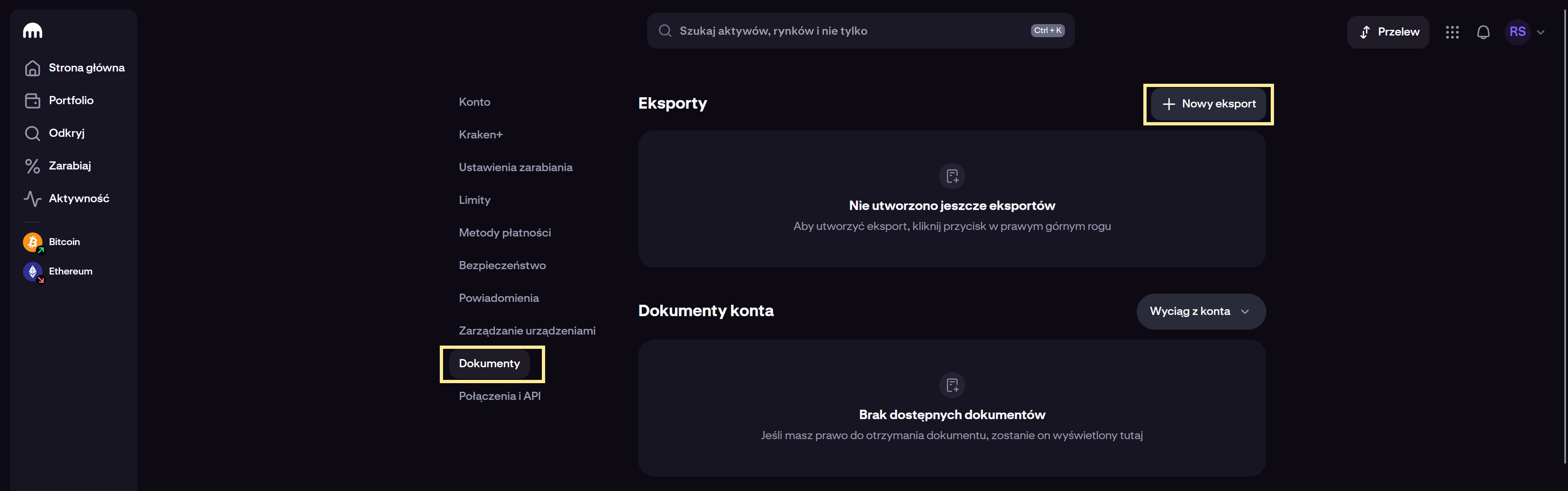Expand the account menu chevron
Viewport: 1568px width, 491px height.
1541,32
